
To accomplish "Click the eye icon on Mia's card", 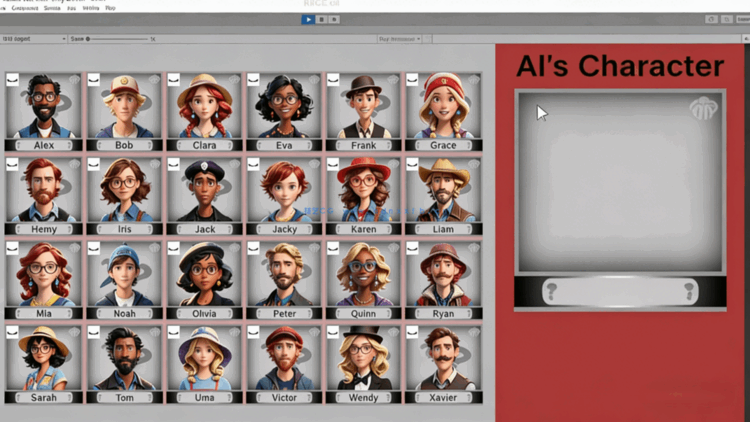I will click(x=13, y=248).
